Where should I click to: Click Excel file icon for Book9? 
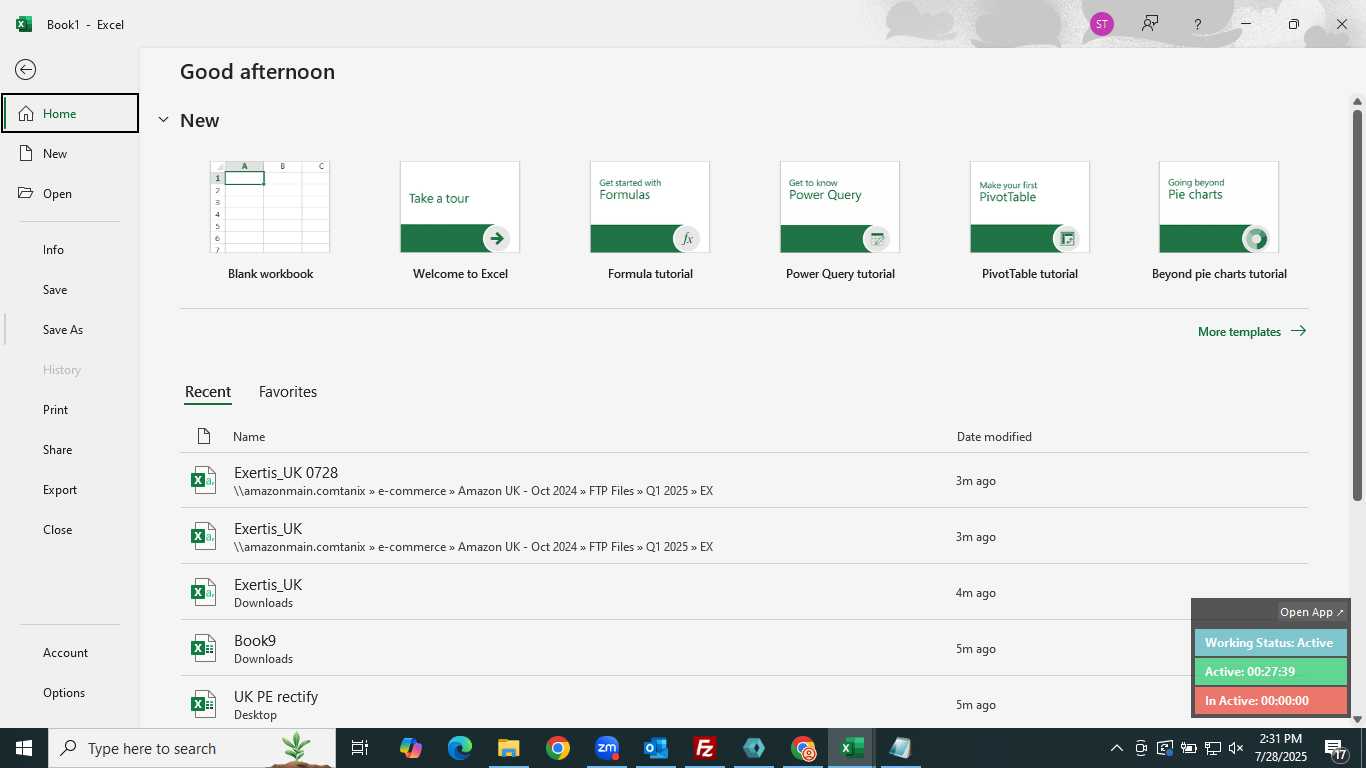point(203,648)
